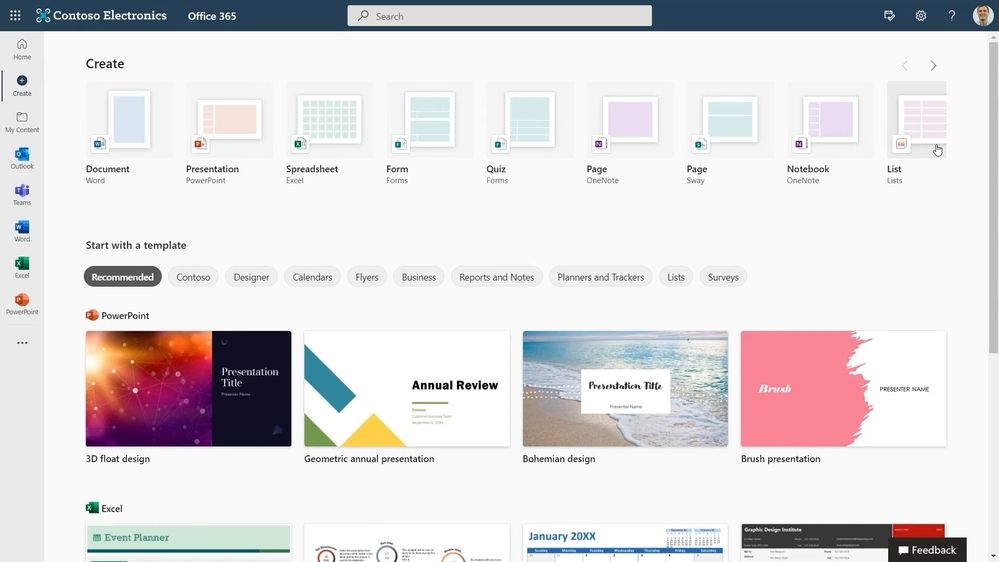Screen dimensions: 999x562
Task: Create a new PowerPoint Presentation
Action: pyautogui.click(x=229, y=133)
